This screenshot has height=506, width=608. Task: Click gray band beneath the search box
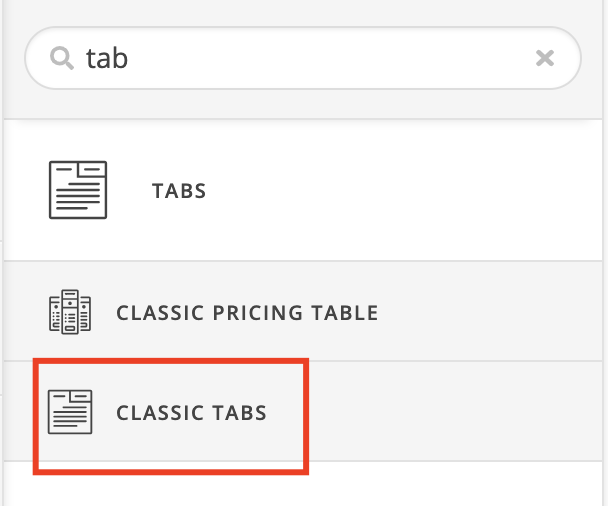click(x=303, y=104)
